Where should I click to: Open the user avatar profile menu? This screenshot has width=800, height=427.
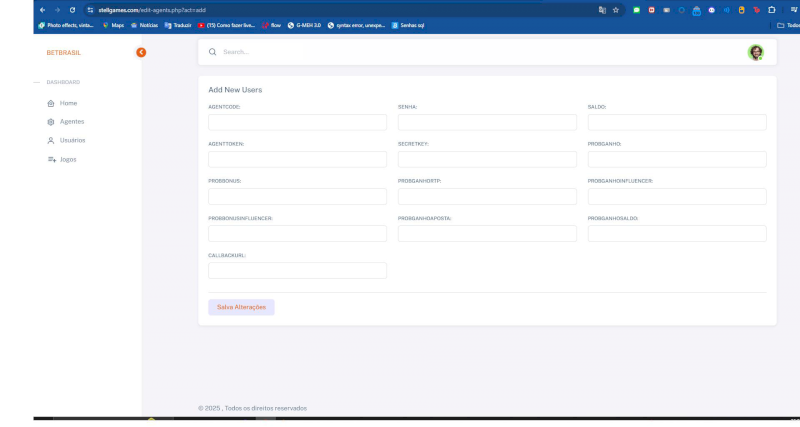pyautogui.click(x=756, y=52)
